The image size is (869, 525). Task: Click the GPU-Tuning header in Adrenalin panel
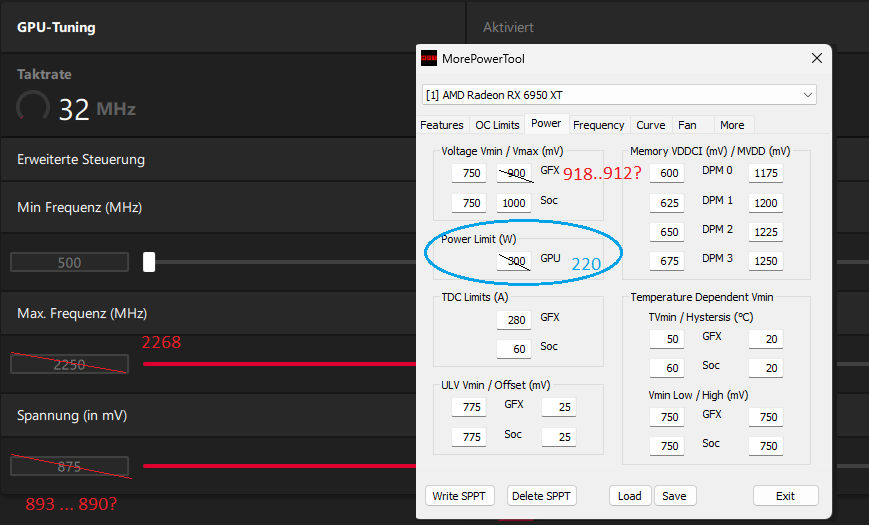coord(56,27)
